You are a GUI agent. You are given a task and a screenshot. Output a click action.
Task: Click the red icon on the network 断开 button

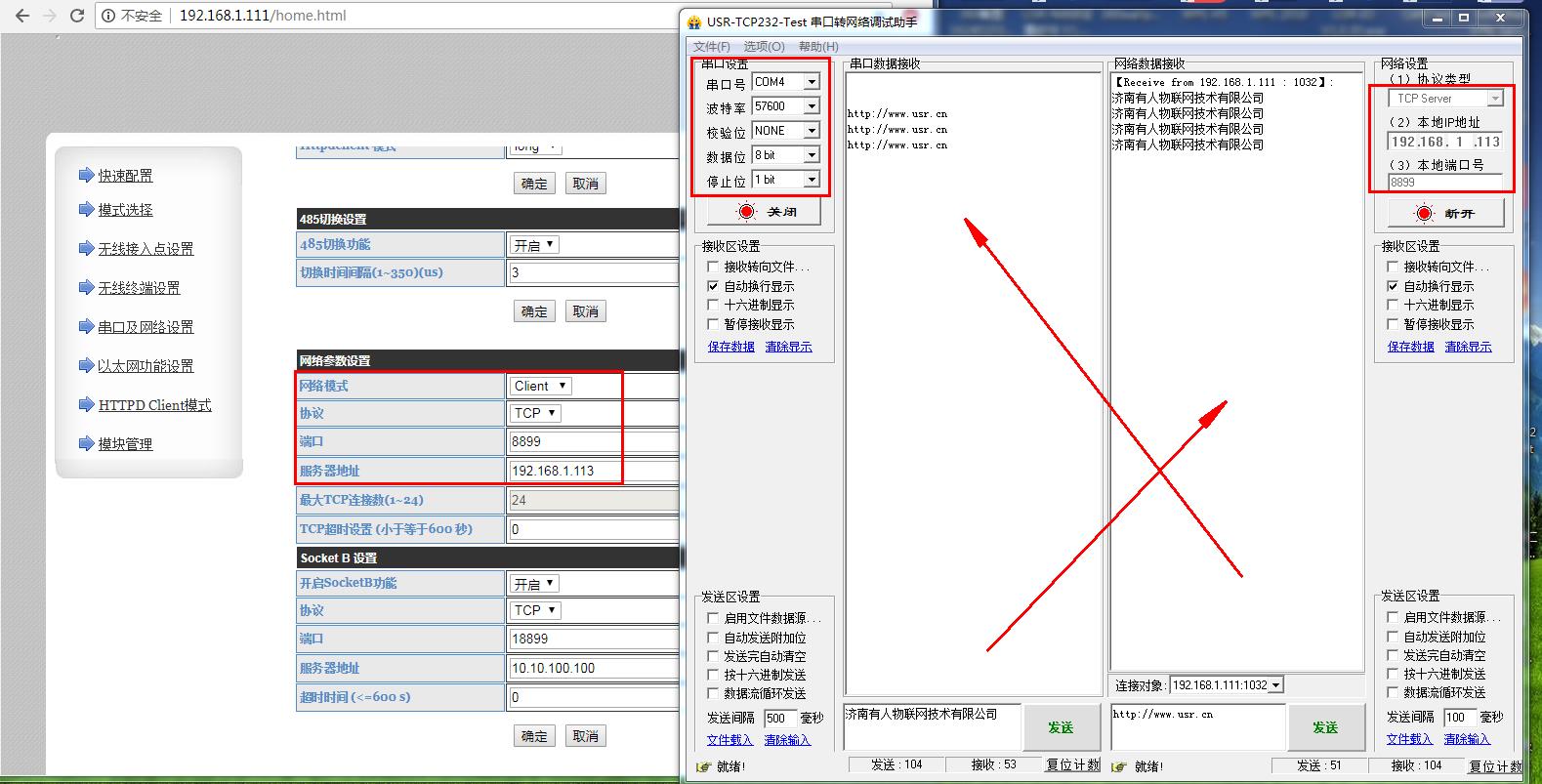coord(1424,213)
